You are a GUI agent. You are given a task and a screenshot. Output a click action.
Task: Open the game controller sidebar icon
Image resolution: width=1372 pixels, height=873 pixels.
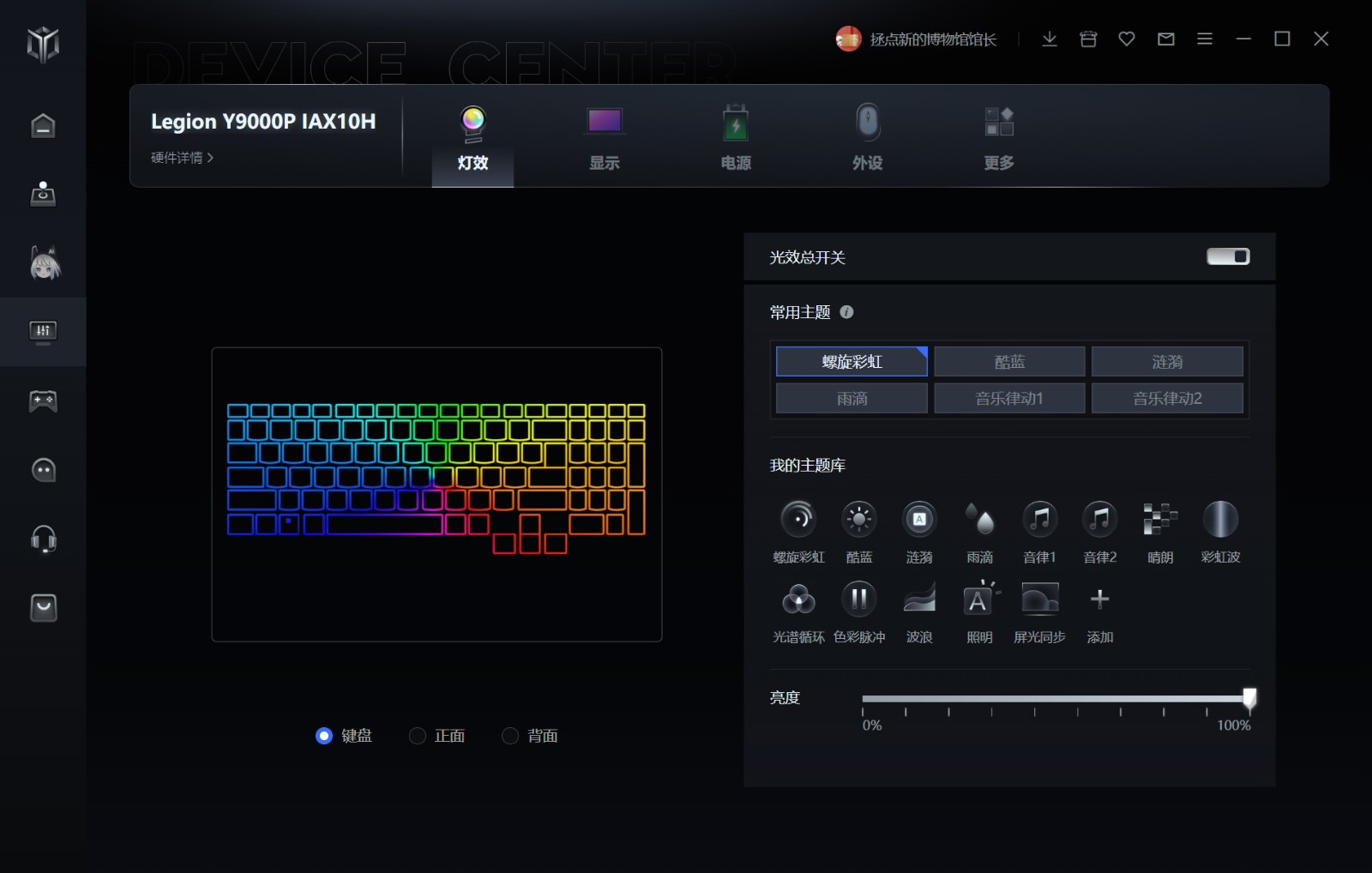click(x=43, y=400)
